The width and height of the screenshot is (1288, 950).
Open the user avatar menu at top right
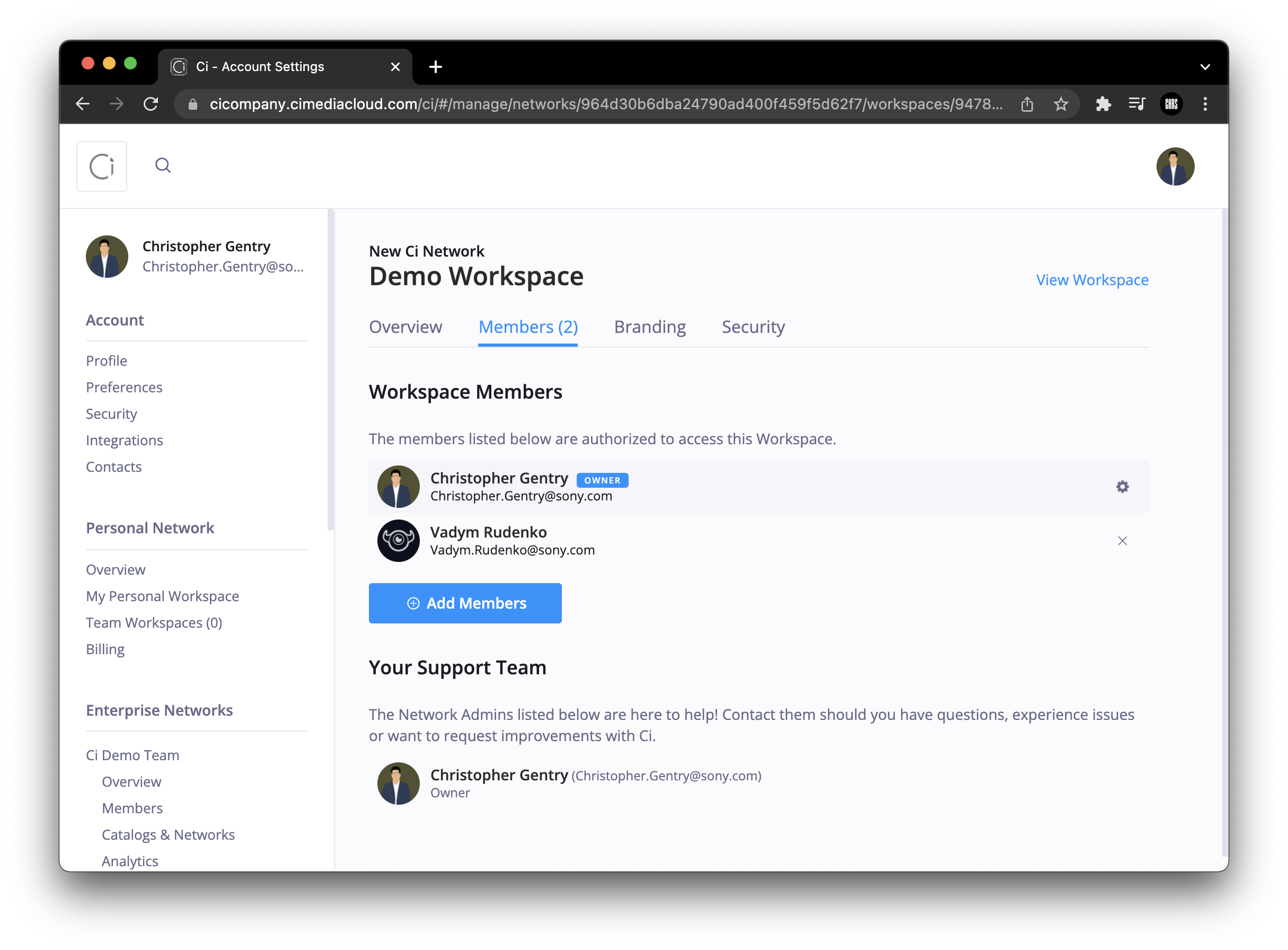click(1175, 166)
